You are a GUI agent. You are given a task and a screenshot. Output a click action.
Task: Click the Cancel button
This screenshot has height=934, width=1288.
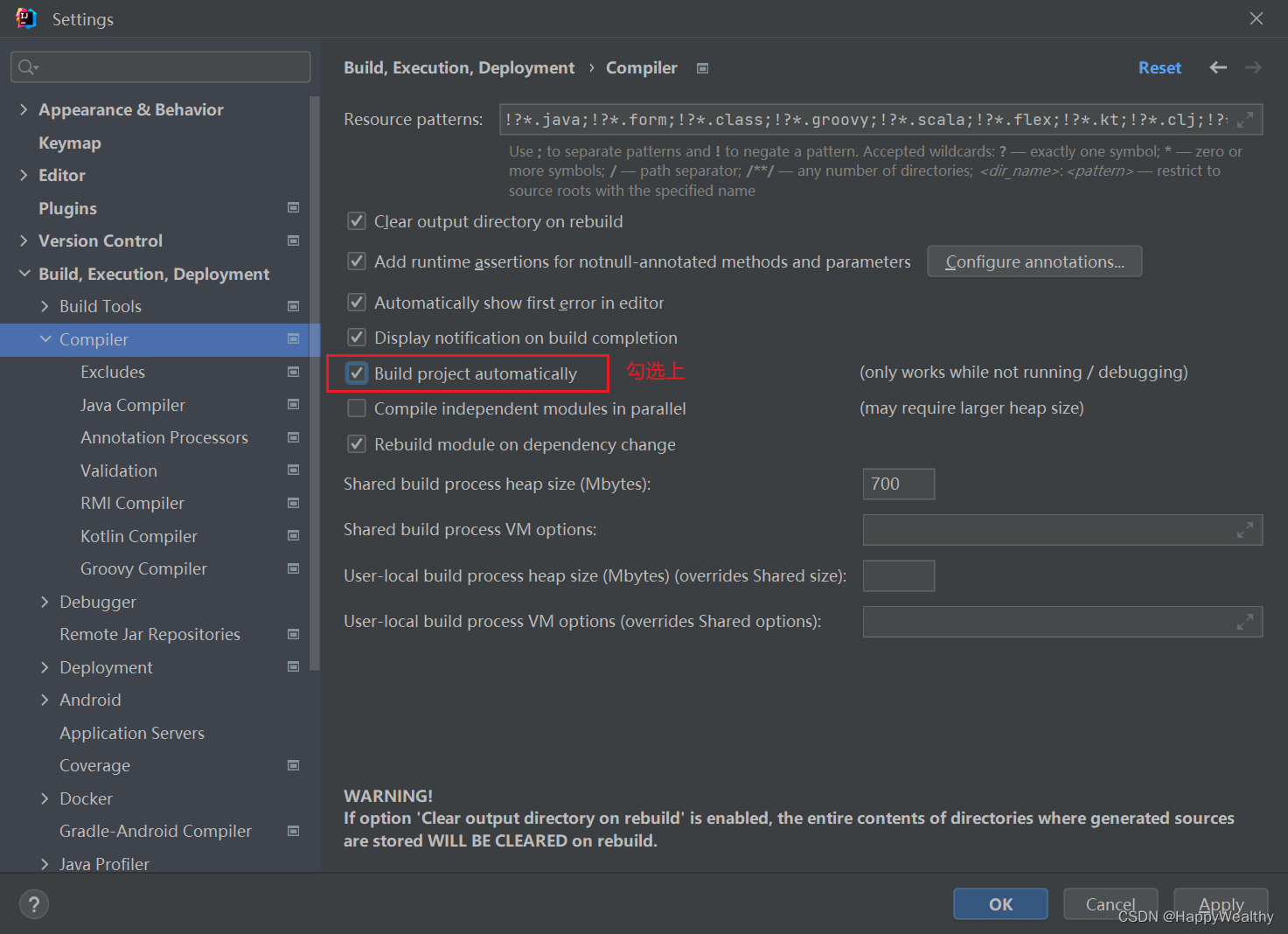1110,904
